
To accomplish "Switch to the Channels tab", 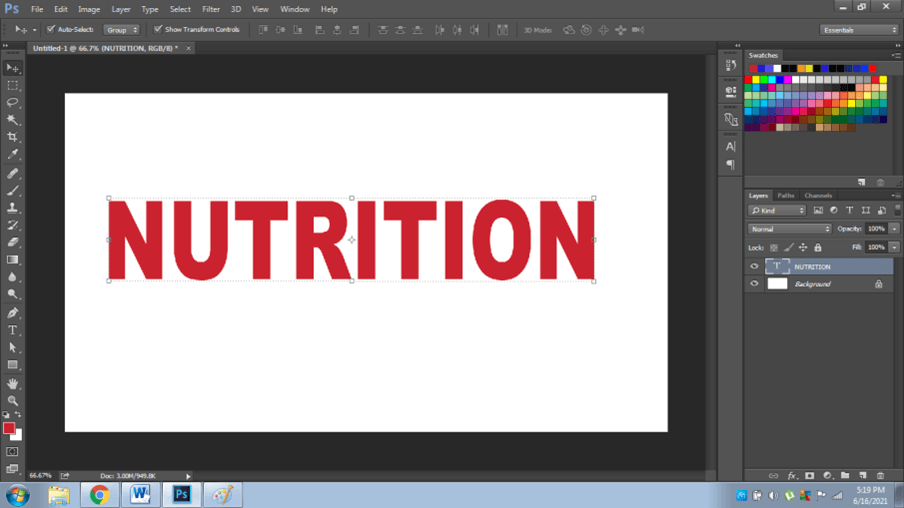I will (818, 195).
